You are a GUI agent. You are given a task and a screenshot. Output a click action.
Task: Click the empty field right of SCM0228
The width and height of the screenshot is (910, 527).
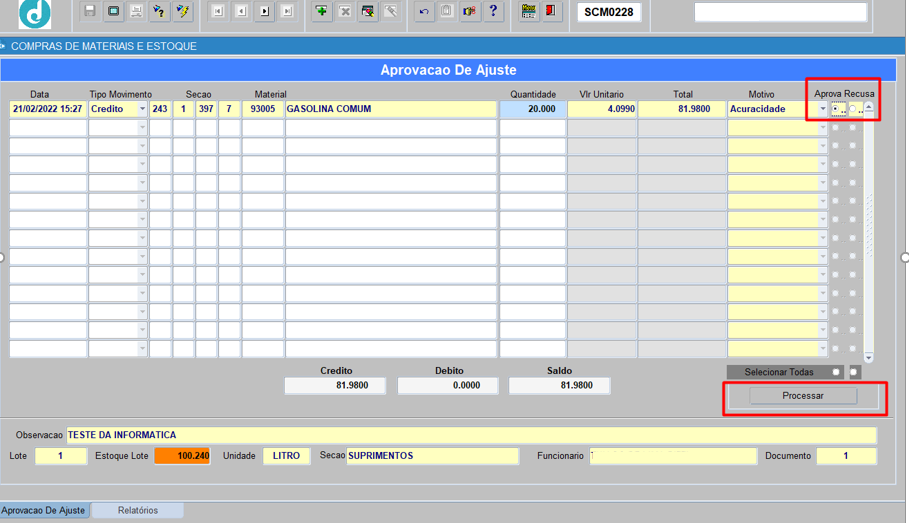[781, 12]
